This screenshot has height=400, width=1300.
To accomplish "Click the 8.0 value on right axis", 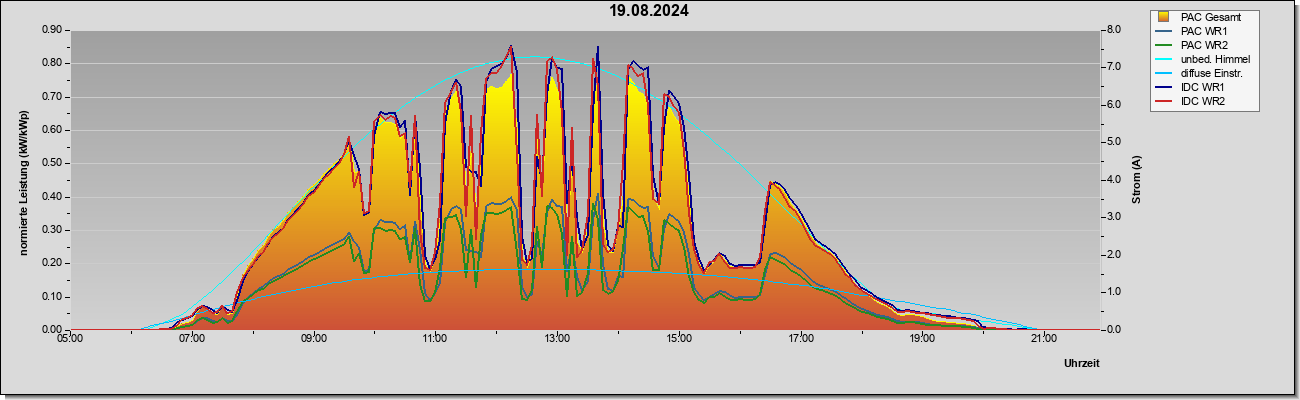I will click(1112, 30).
